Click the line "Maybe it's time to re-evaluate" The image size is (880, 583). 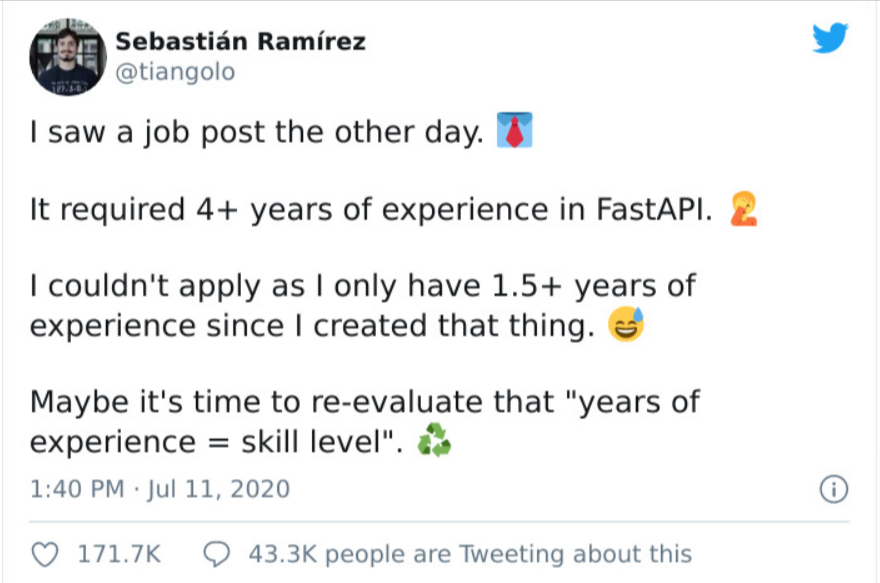[364, 403]
